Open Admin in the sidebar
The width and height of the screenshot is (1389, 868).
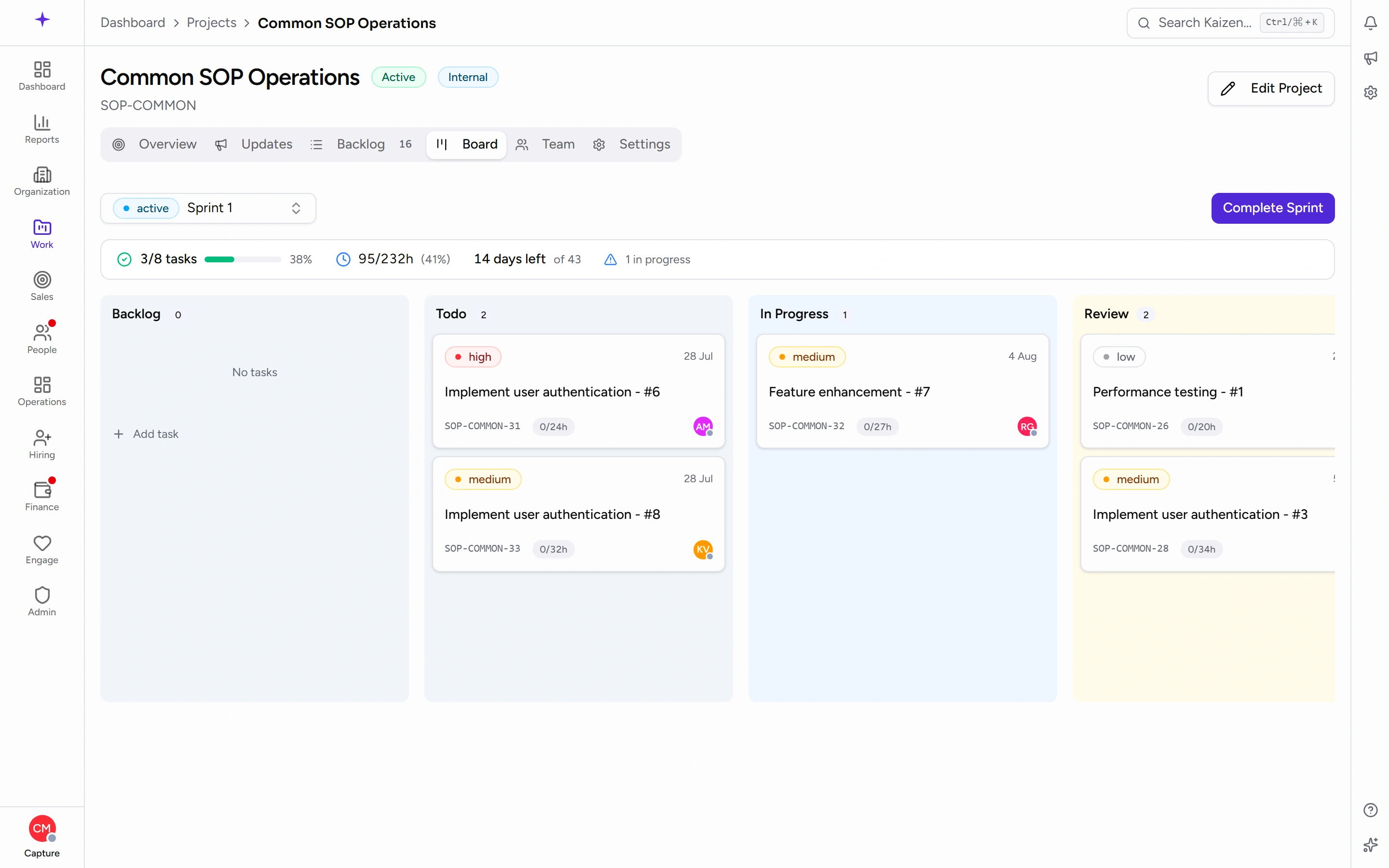(42, 602)
